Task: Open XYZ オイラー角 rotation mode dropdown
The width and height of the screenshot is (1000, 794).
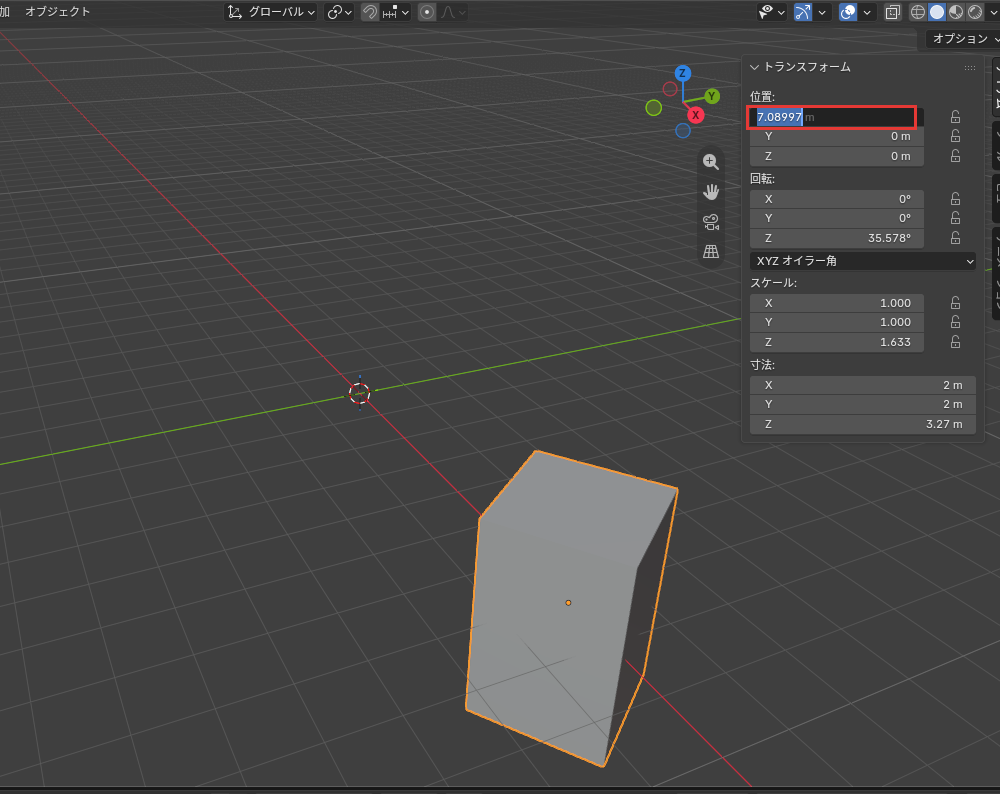Action: [863, 261]
